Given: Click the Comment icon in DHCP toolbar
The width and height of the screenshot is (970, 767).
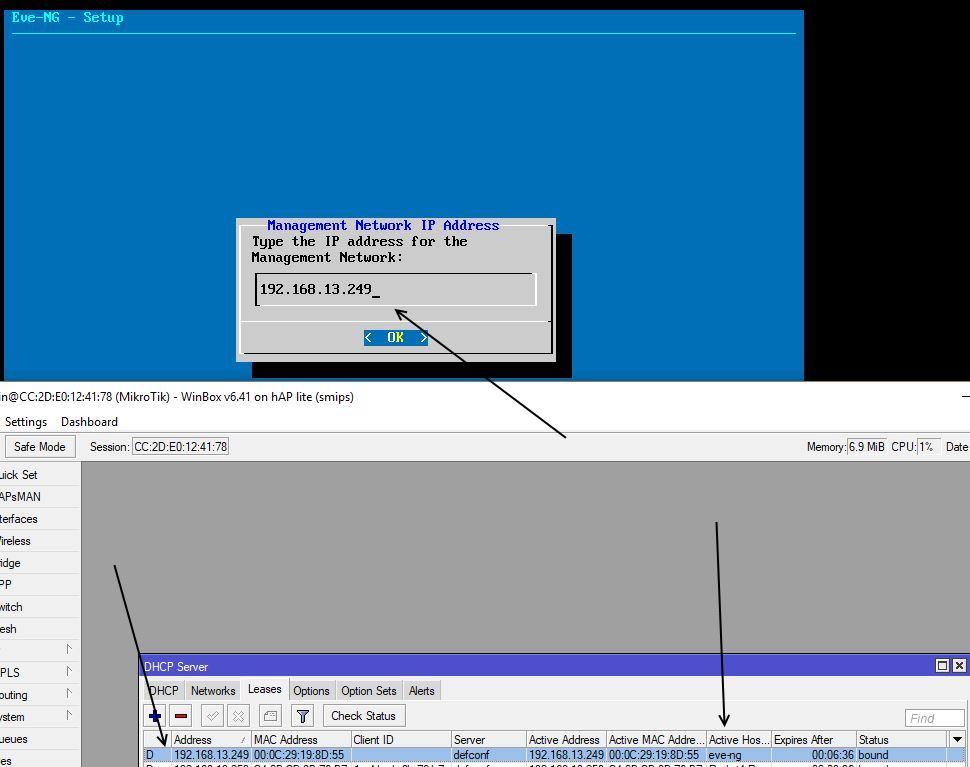Looking at the screenshot, I should [x=270, y=716].
